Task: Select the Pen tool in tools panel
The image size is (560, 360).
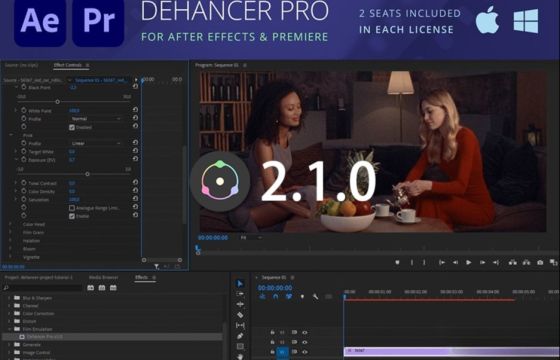Action: click(x=240, y=336)
